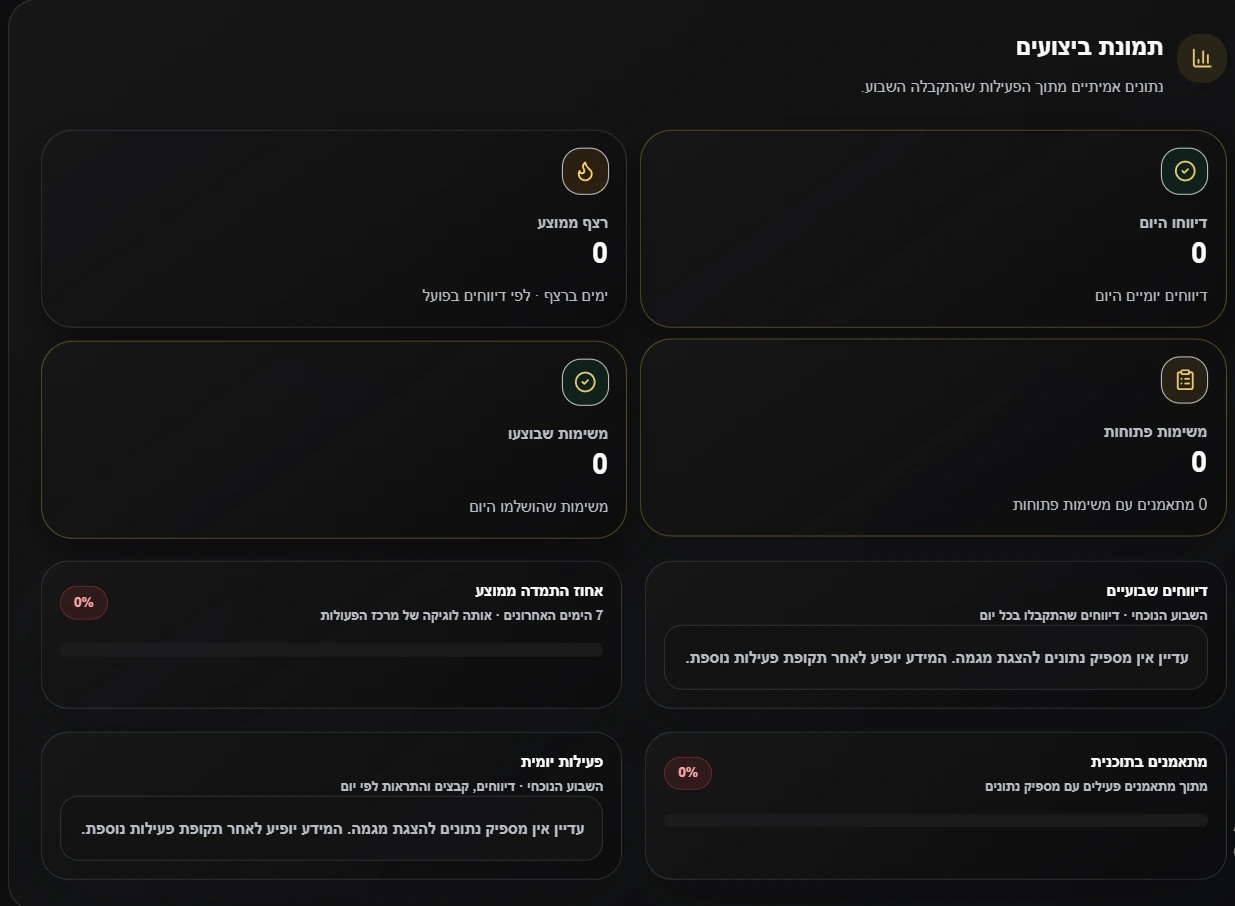
Task: Select the 0% badge for אחוז התמדה ממוצע
Action: 84,602
